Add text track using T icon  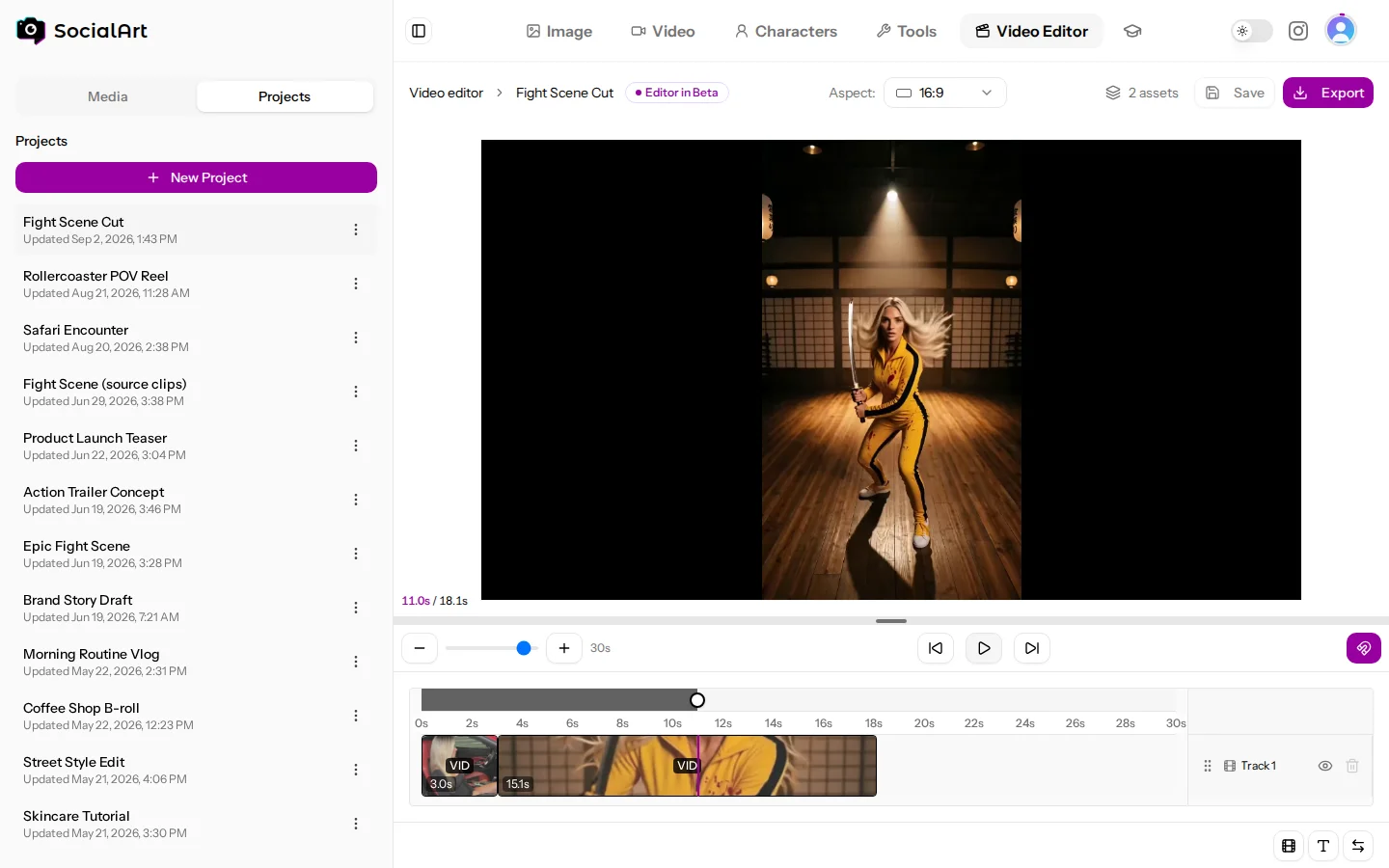click(x=1323, y=846)
